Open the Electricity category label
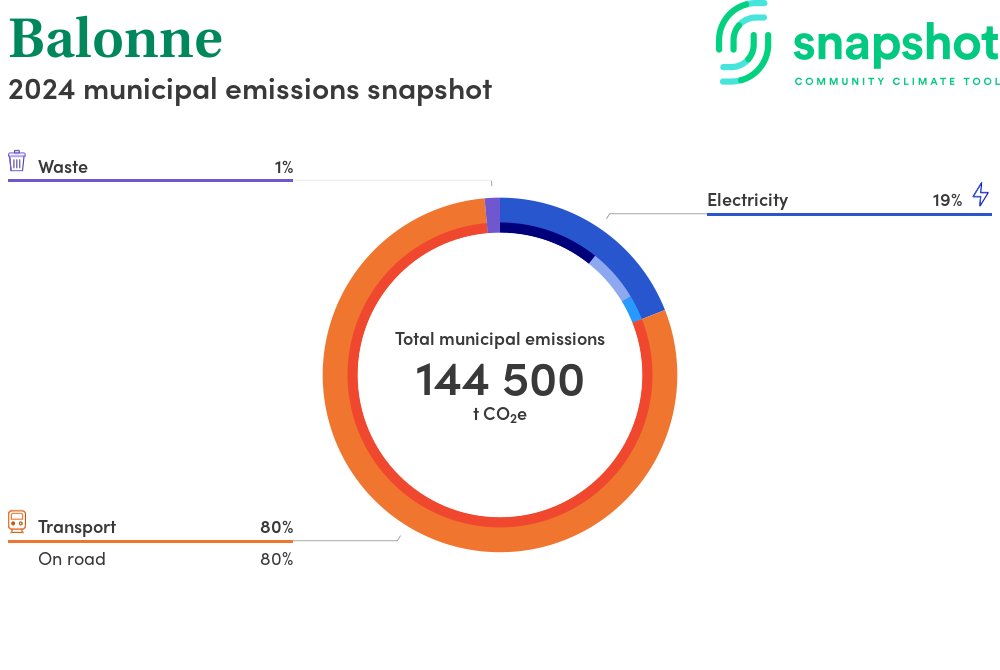The width and height of the screenshot is (1000, 670). coord(747,200)
